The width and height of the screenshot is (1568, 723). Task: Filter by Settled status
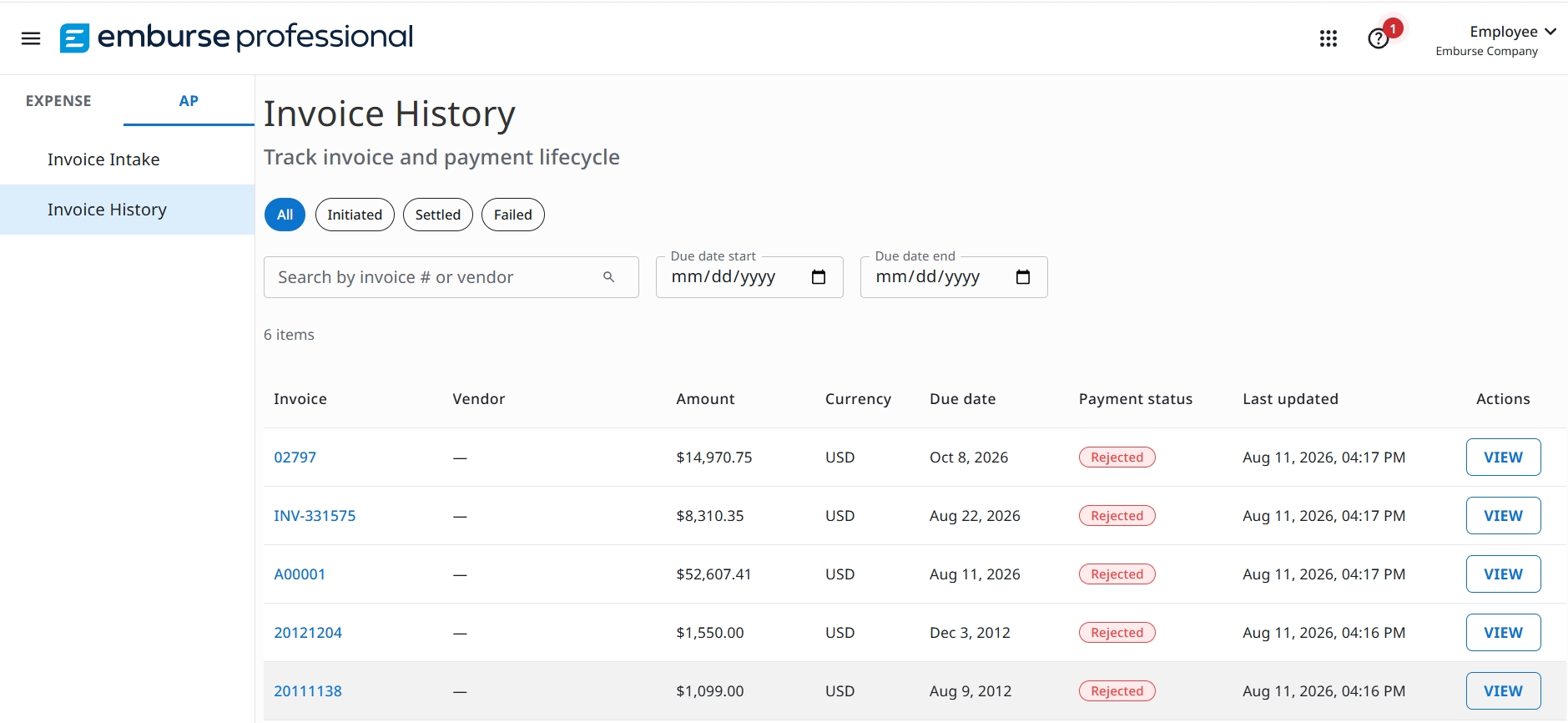pos(438,215)
